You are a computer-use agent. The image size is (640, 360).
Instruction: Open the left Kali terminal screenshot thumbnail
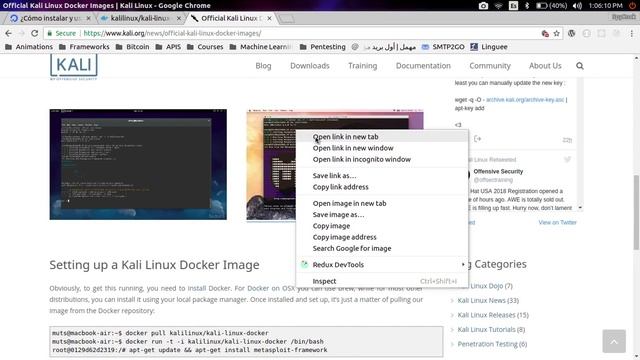[138, 164]
